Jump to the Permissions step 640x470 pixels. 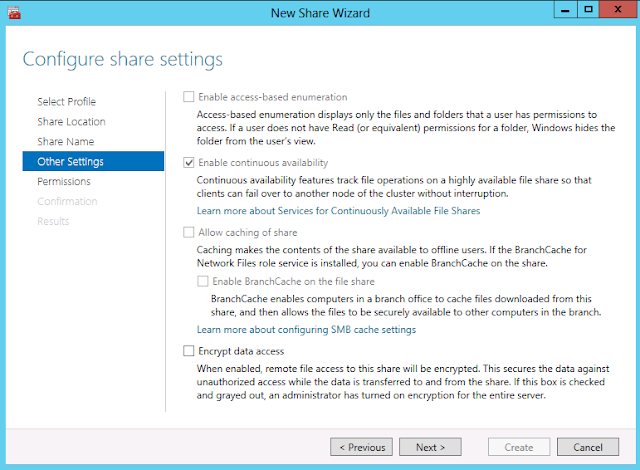[64, 182]
